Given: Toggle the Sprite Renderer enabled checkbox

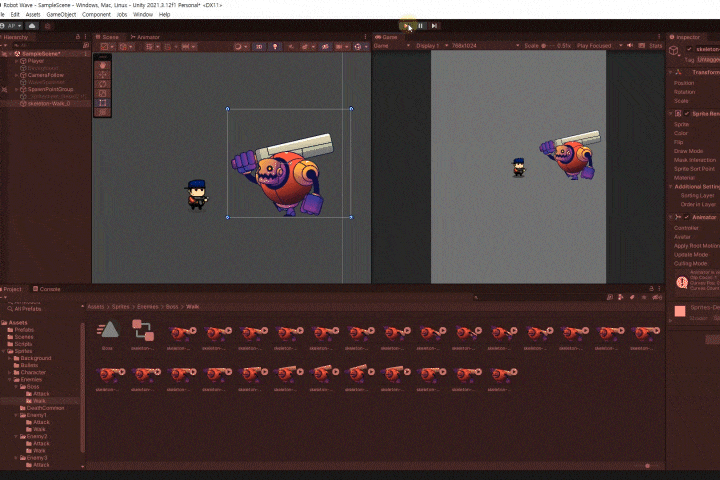Looking at the screenshot, I should tap(686, 113).
